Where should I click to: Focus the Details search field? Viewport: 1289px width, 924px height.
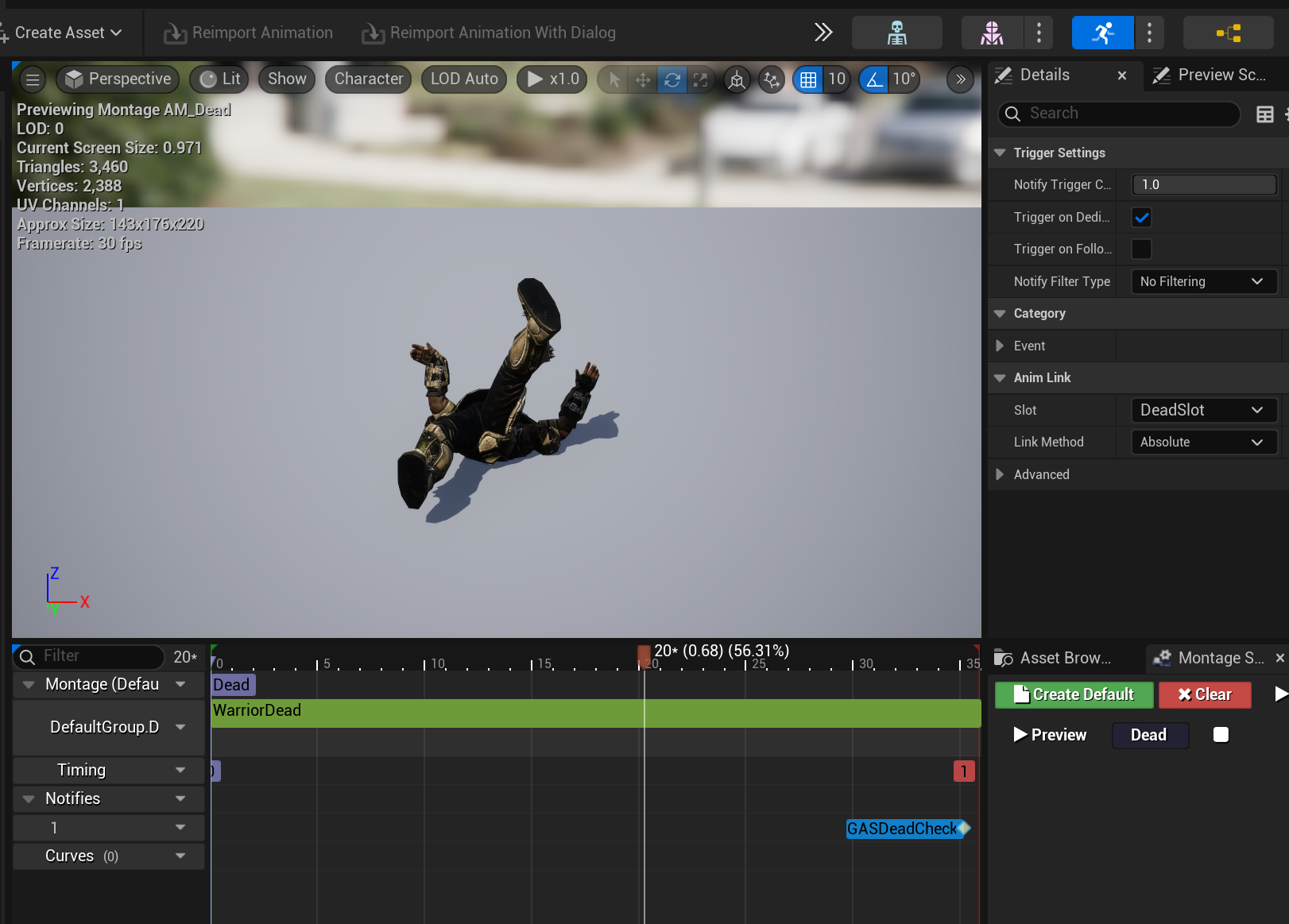click(x=1119, y=114)
